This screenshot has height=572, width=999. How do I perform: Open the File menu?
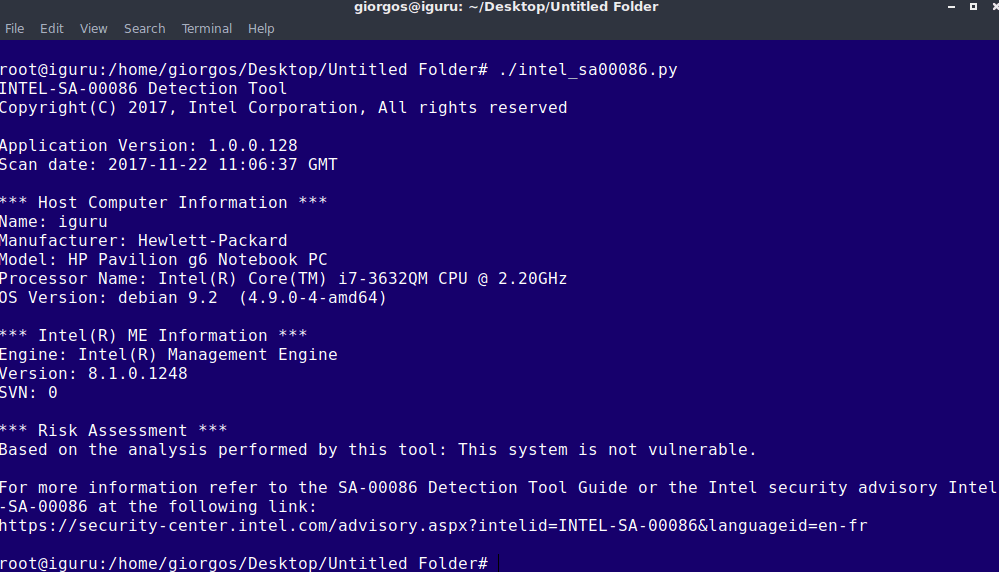click(14, 29)
